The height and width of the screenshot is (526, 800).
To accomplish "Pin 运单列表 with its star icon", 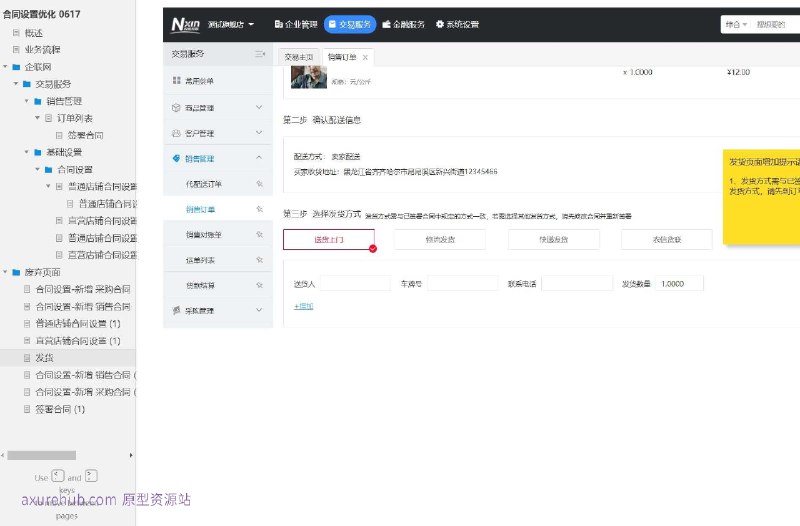I will point(260,260).
